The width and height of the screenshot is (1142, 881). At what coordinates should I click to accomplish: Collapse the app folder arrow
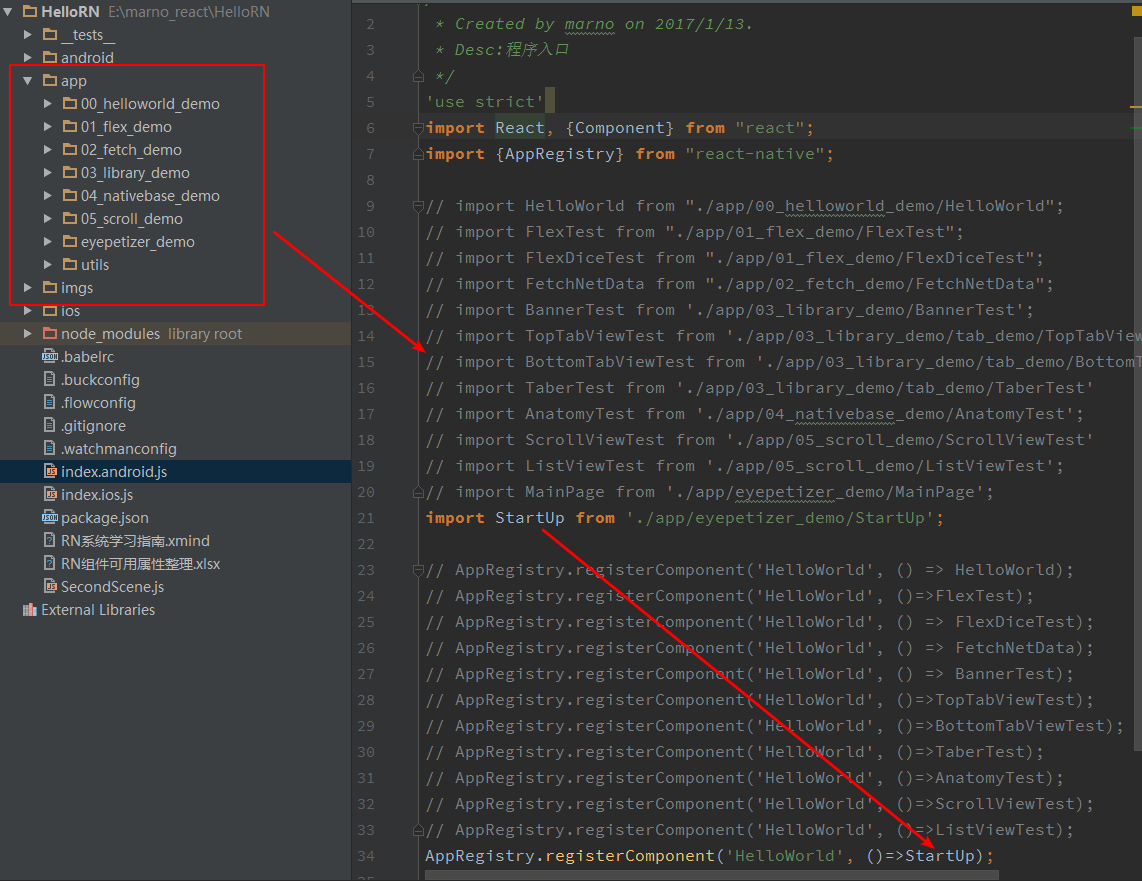(28, 81)
